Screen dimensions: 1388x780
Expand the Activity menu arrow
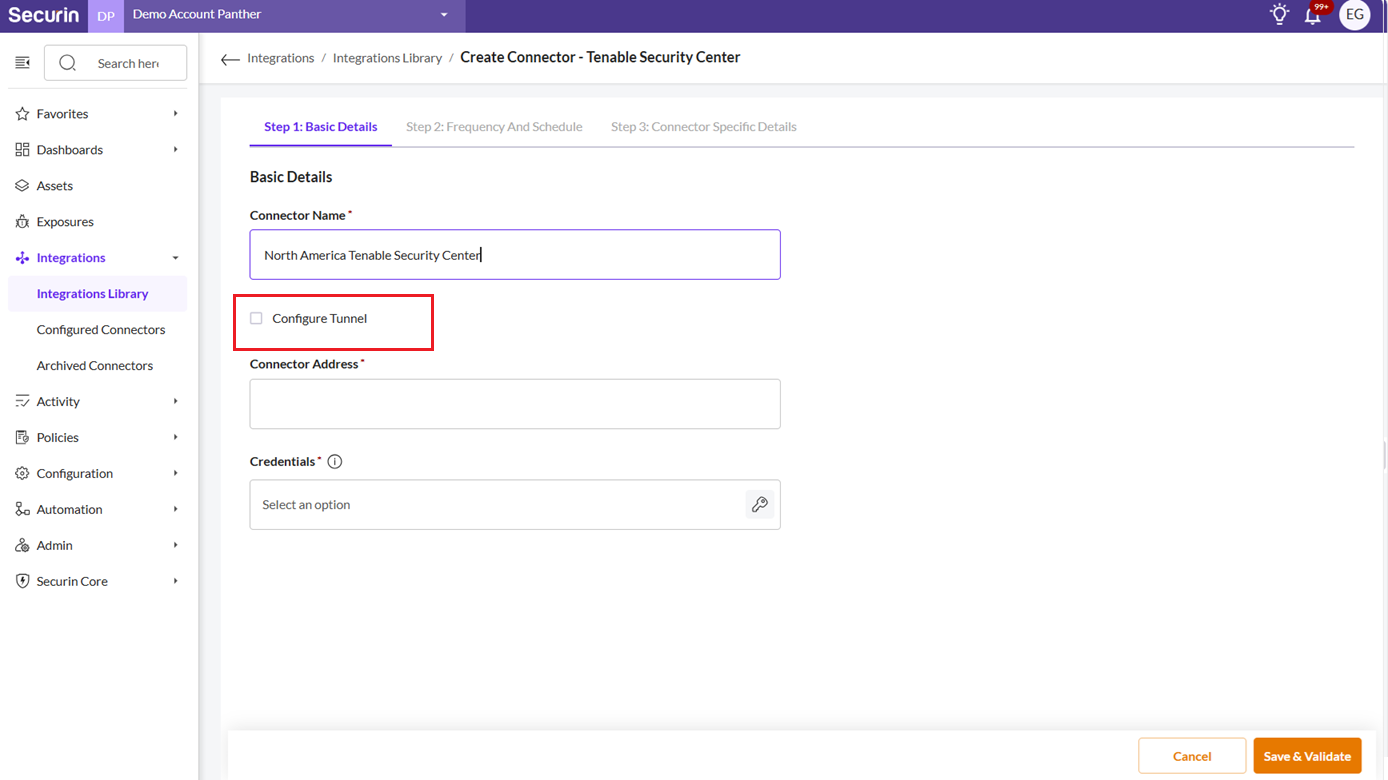click(x=175, y=402)
